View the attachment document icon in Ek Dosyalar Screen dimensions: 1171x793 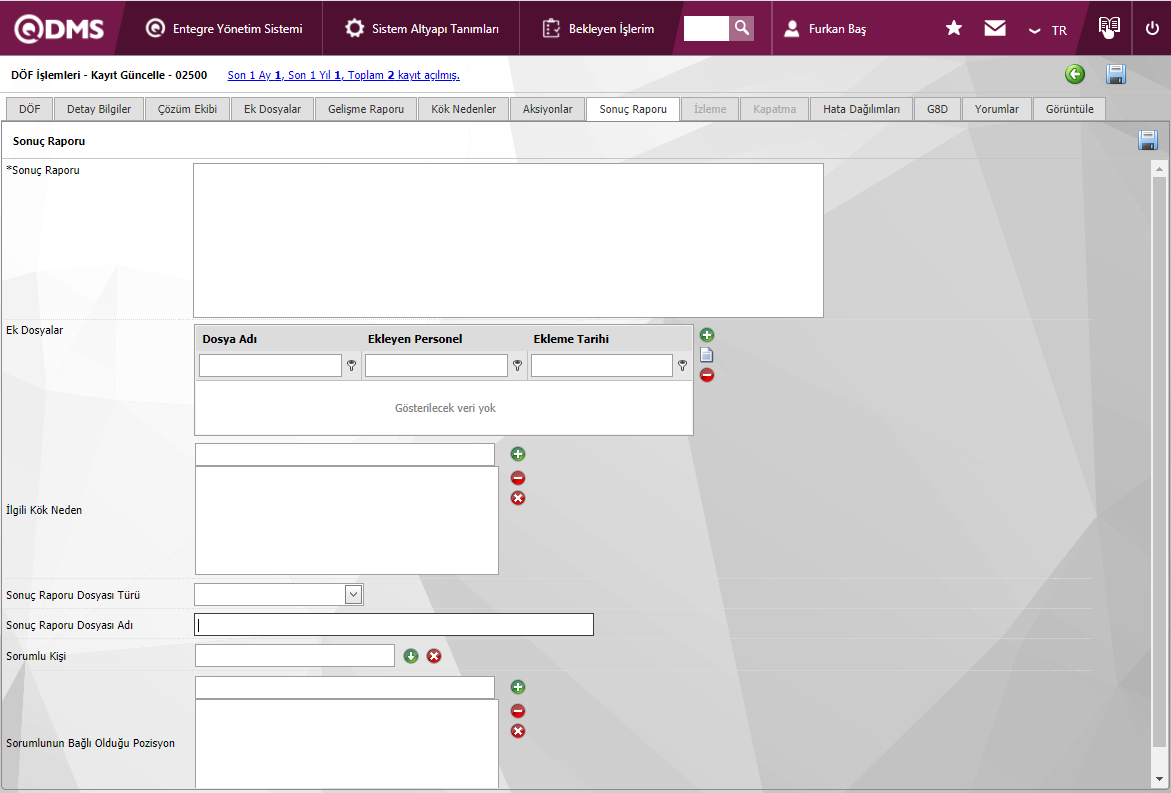click(x=706, y=355)
